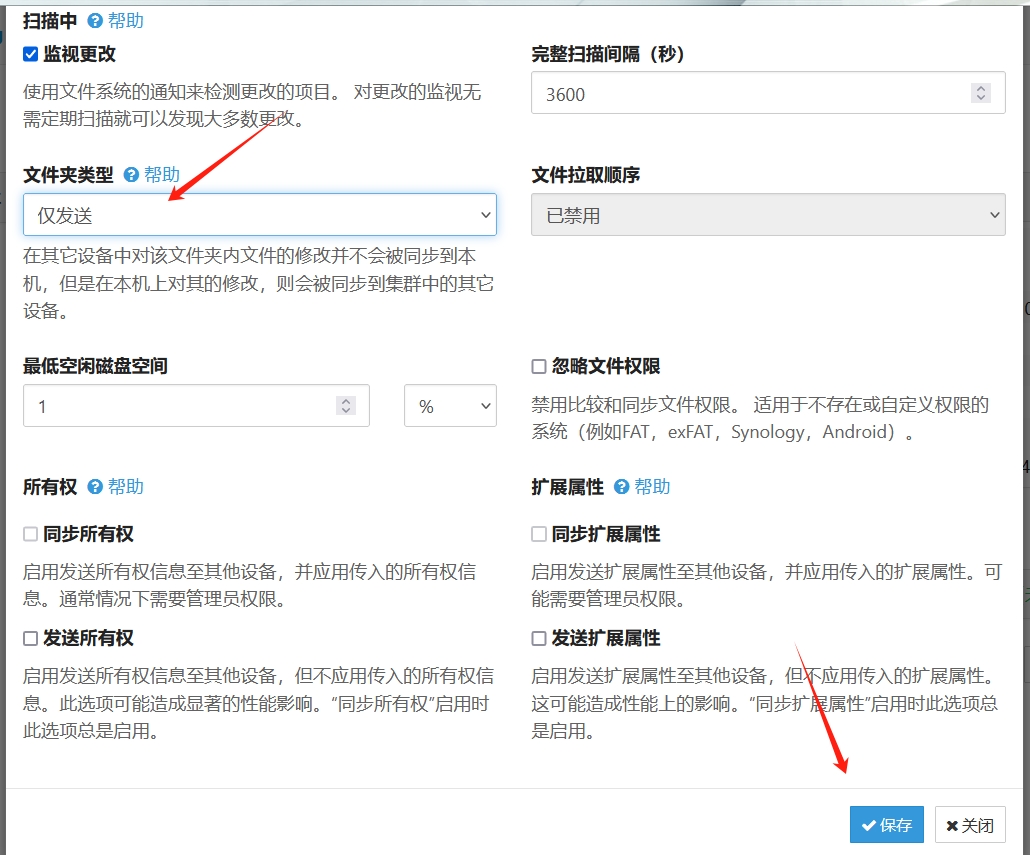The width and height of the screenshot is (1030, 855).
Task: Open the percentage unit dropdown
Action: [450, 405]
